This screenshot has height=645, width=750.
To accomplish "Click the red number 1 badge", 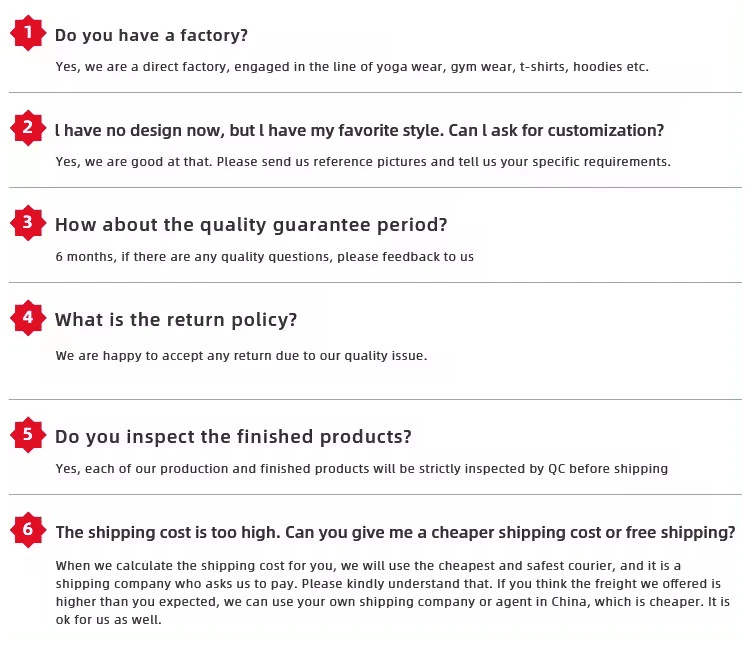I will pyautogui.click(x=28, y=33).
